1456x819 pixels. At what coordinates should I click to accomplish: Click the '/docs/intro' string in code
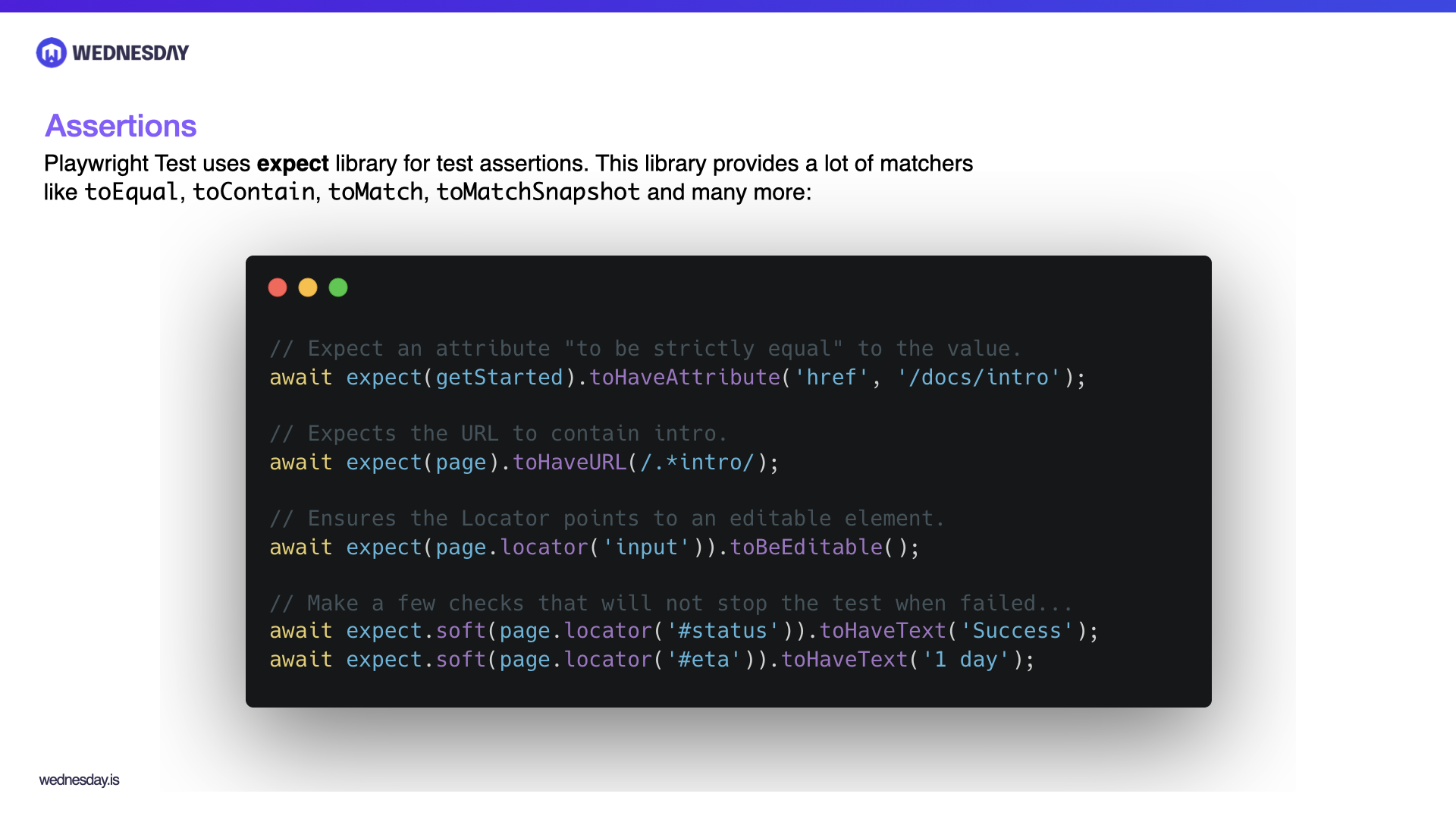pos(979,377)
